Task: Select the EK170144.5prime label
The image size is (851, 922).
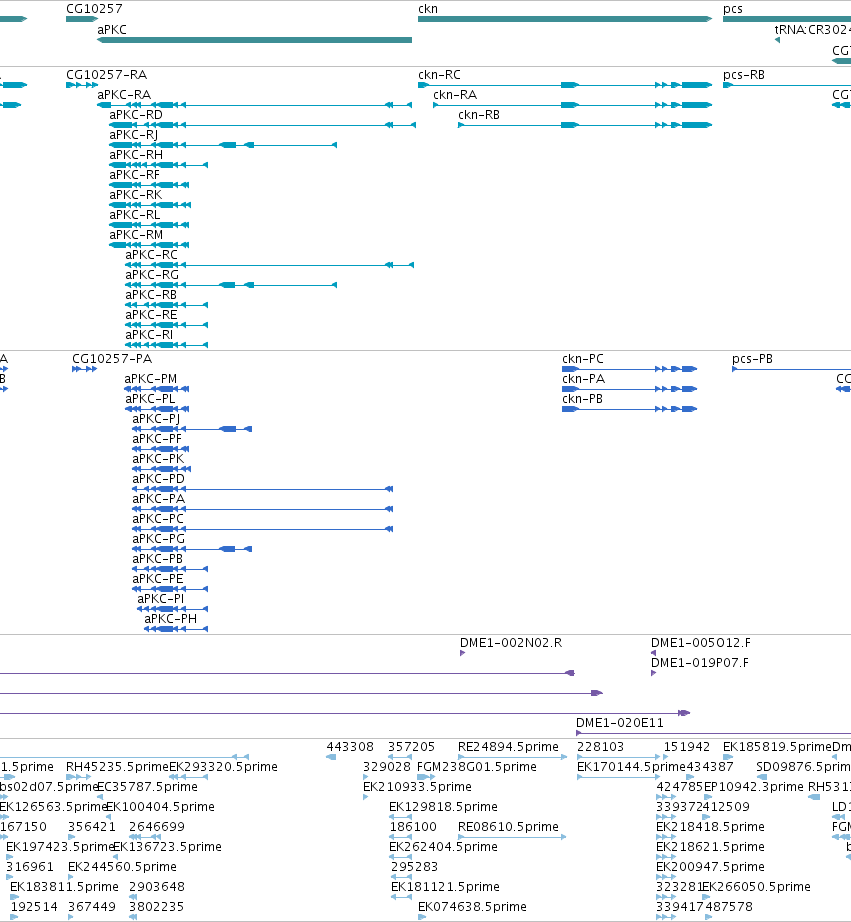Action: pos(632,767)
